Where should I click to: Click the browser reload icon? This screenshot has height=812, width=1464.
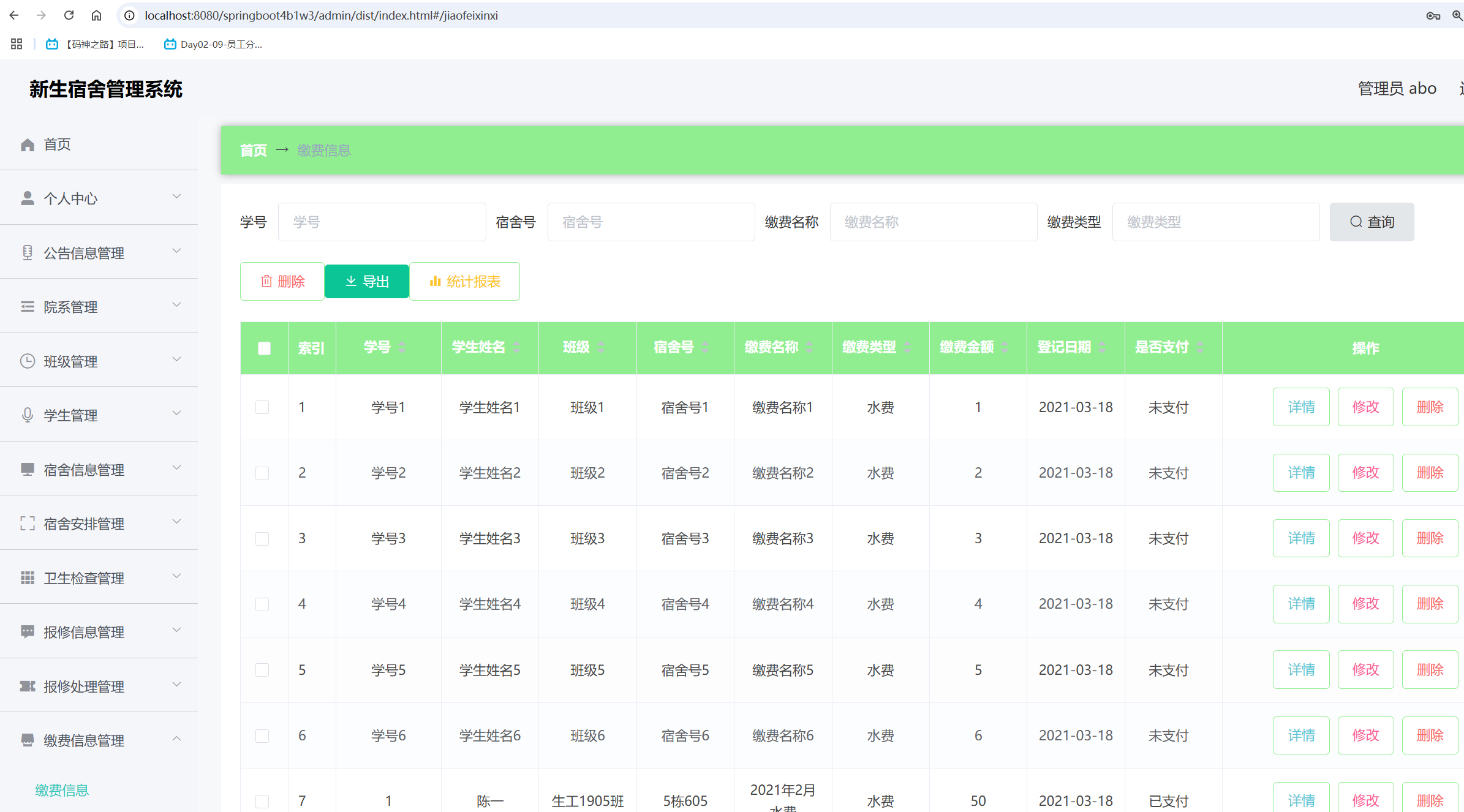point(69,15)
